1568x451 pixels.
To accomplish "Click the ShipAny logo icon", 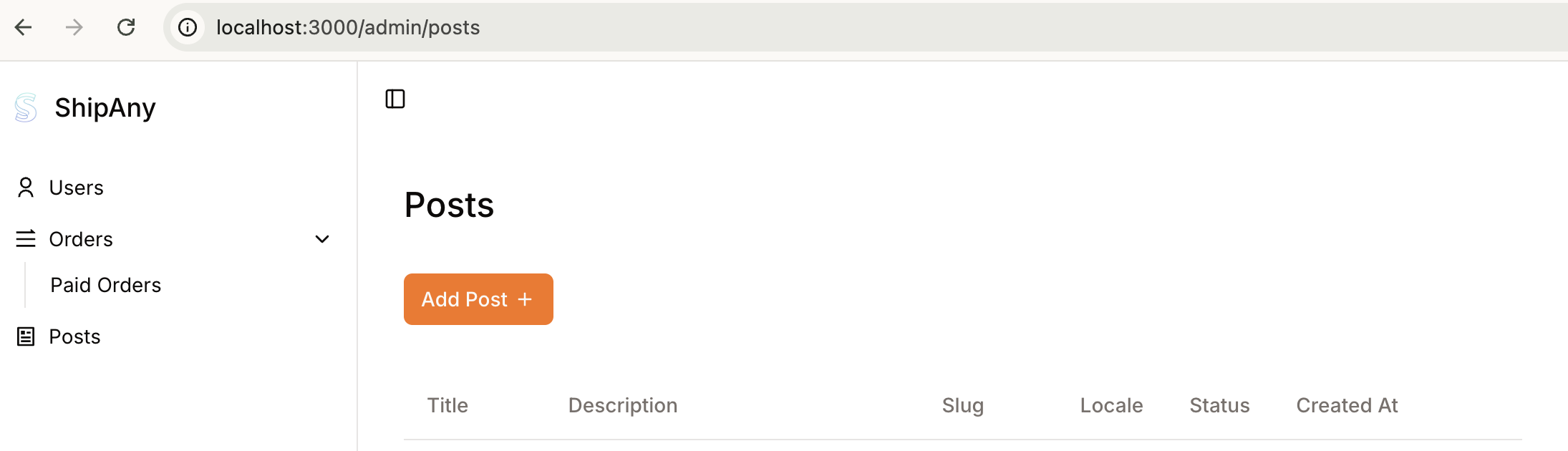I will (x=26, y=108).
